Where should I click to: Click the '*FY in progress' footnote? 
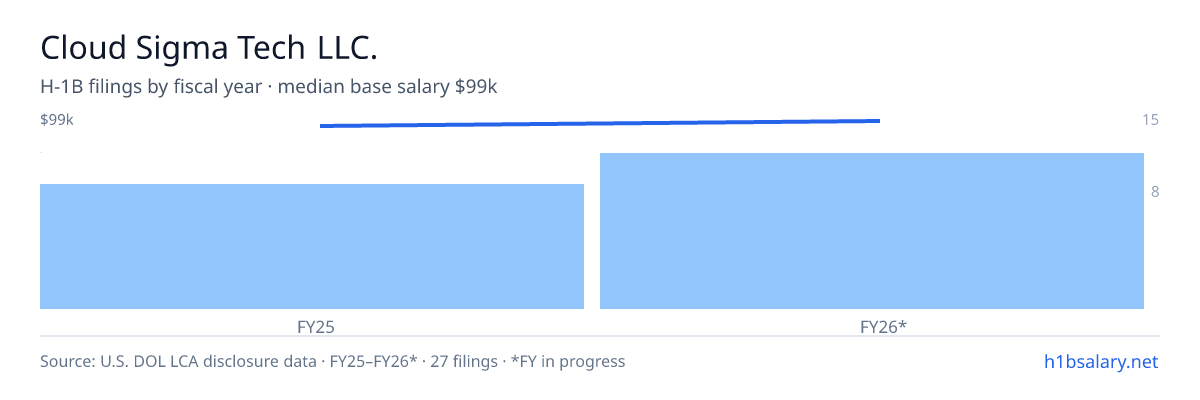click(567, 361)
